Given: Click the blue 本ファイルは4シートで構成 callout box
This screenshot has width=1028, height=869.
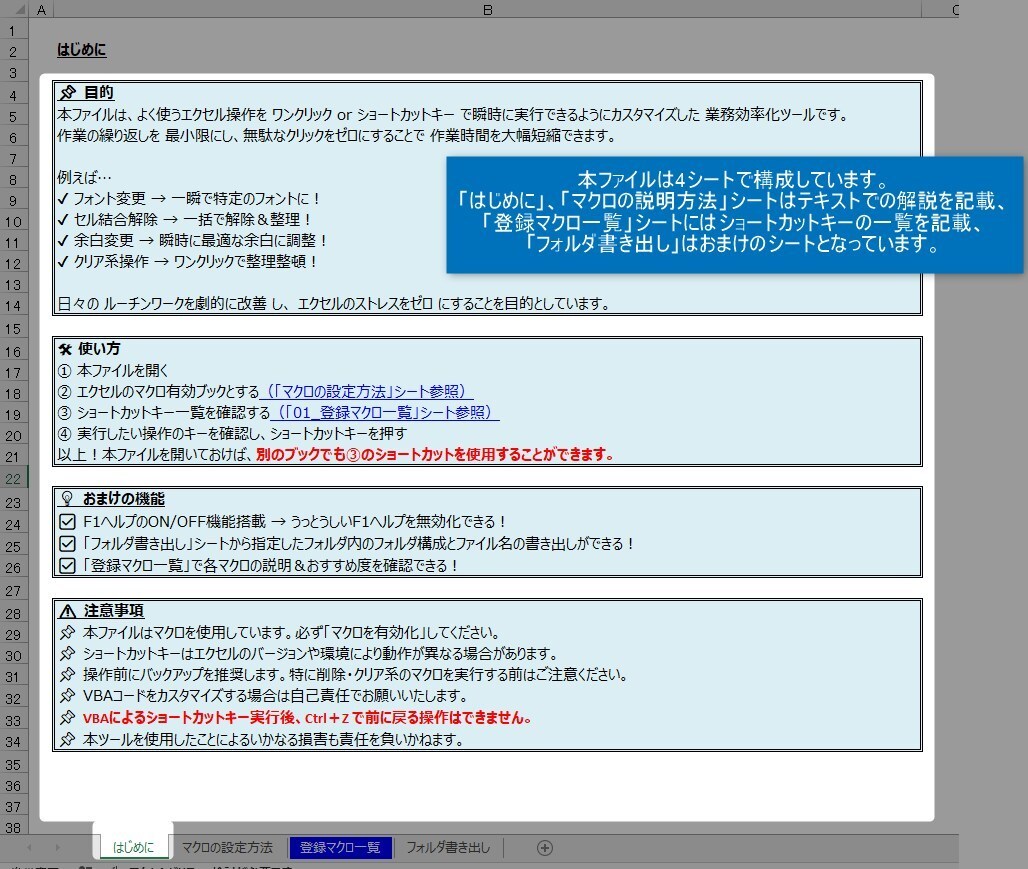Looking at the screenshot, I should click(734, 214).
